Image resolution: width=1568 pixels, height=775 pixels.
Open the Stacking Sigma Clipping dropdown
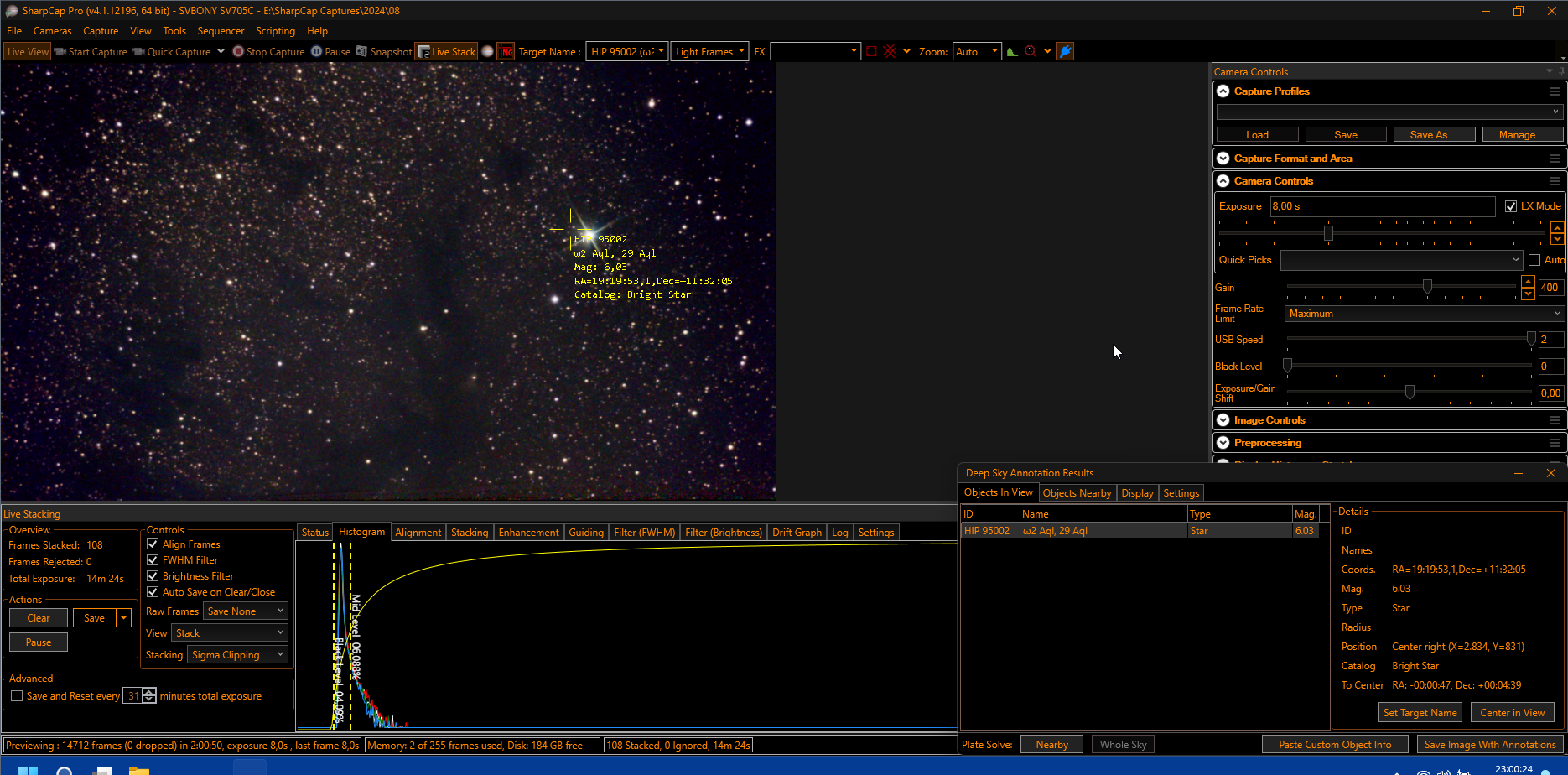(x=237, y=655)
